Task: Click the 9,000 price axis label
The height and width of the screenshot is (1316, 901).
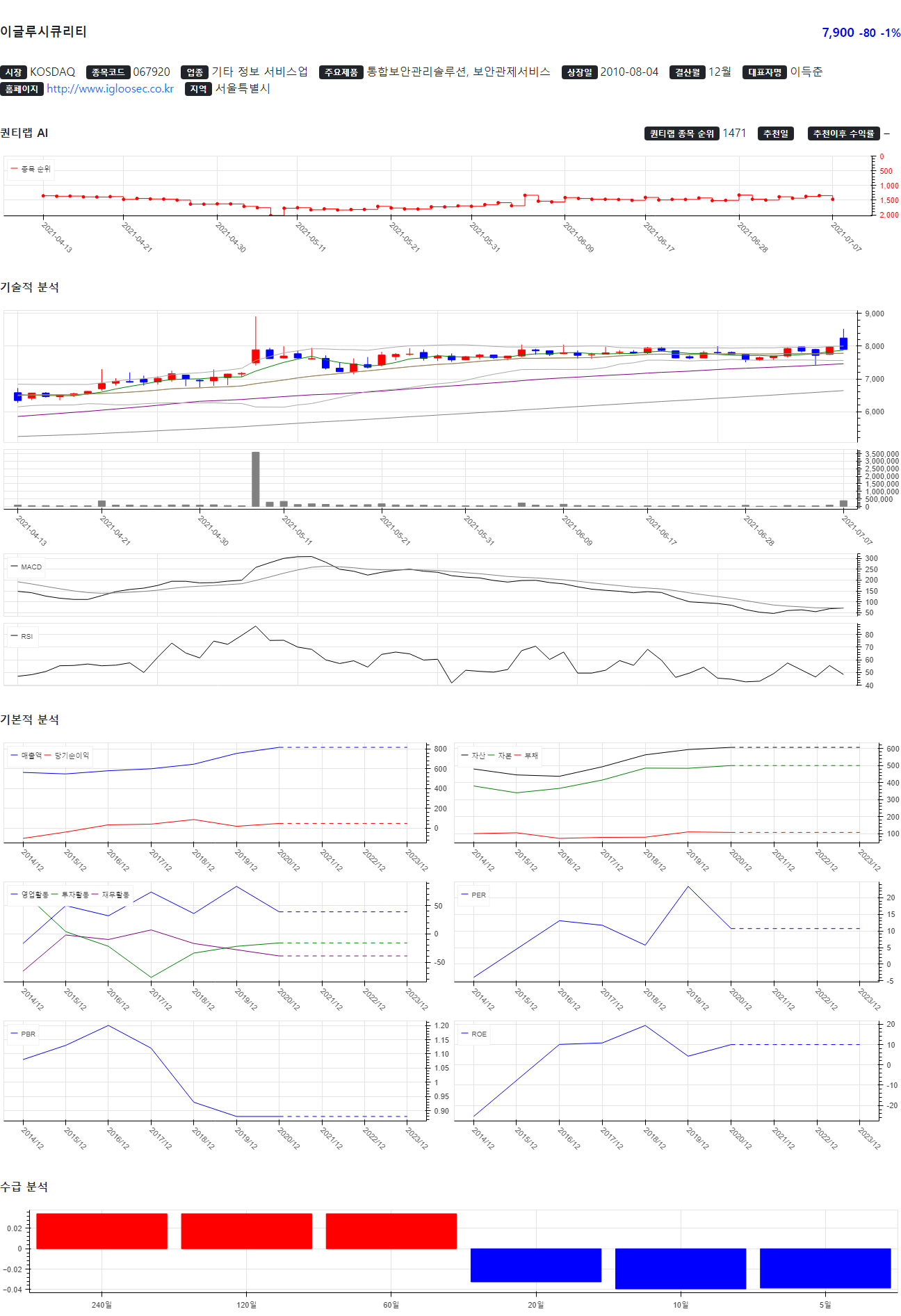Action: tap(875, 314)
